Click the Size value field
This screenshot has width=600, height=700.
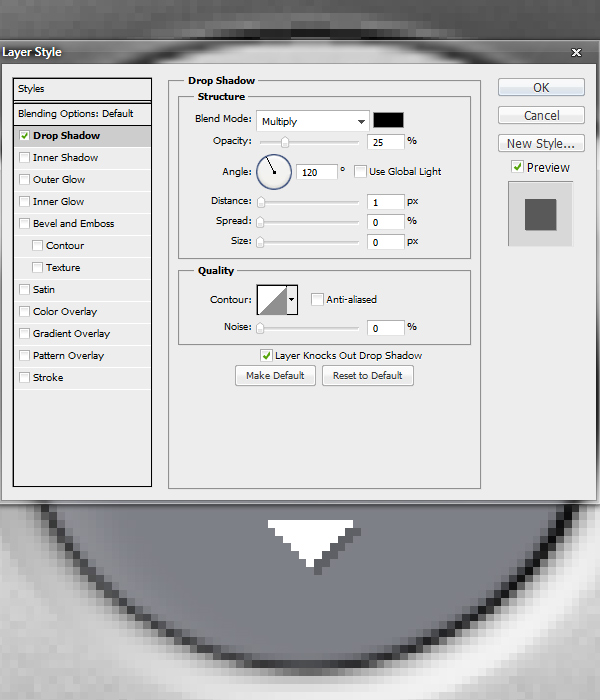[x=386, y=242]
